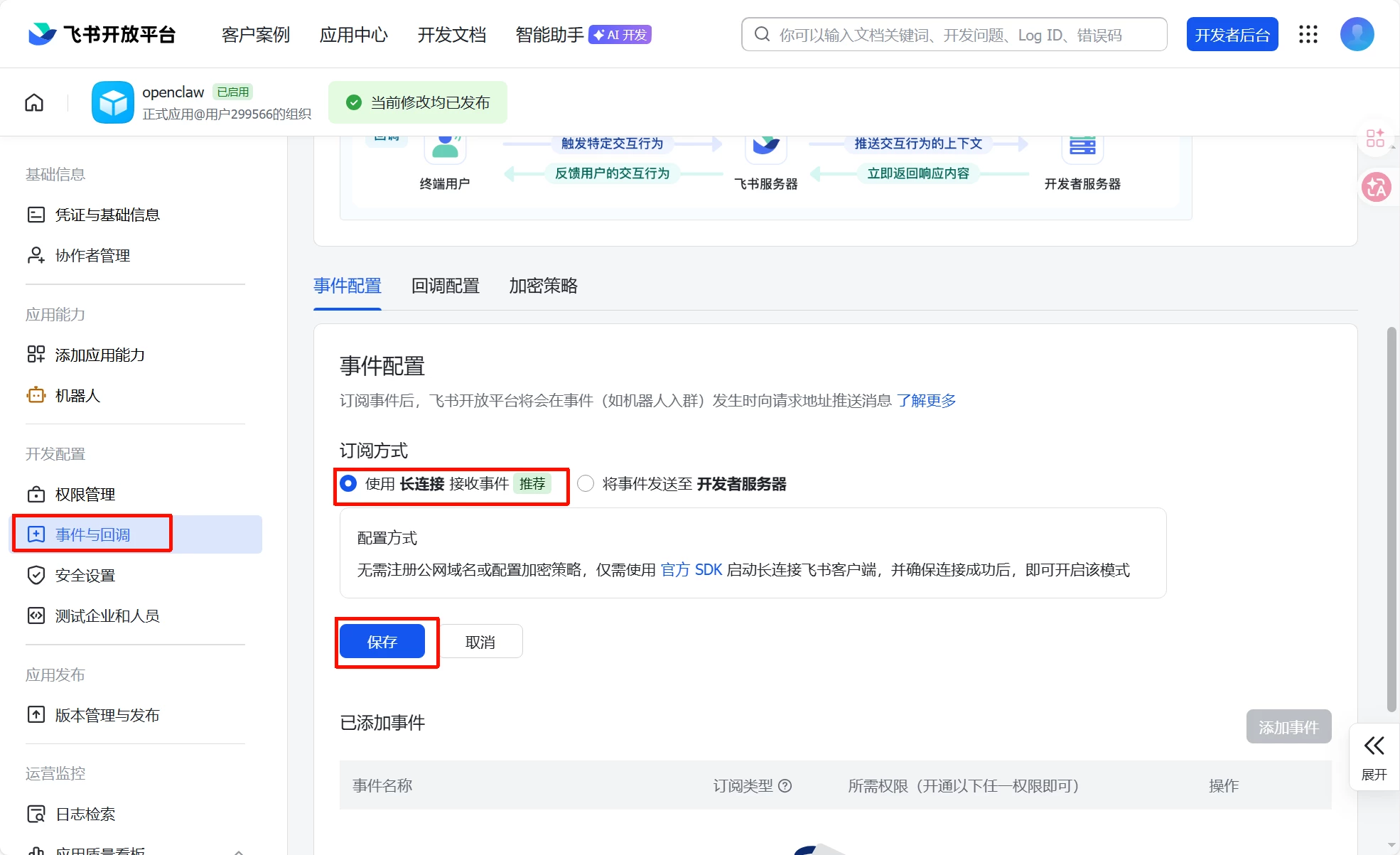Expand the collapsed side panel (展开)

[1374, 757]
